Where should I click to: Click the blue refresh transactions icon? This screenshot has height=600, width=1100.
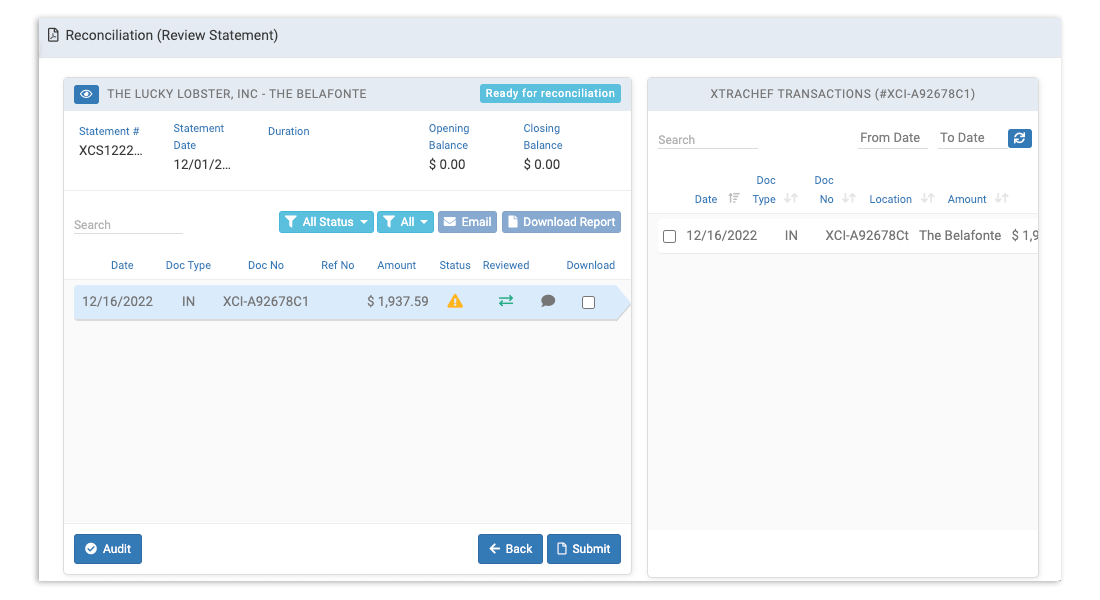click(1019, 138)
